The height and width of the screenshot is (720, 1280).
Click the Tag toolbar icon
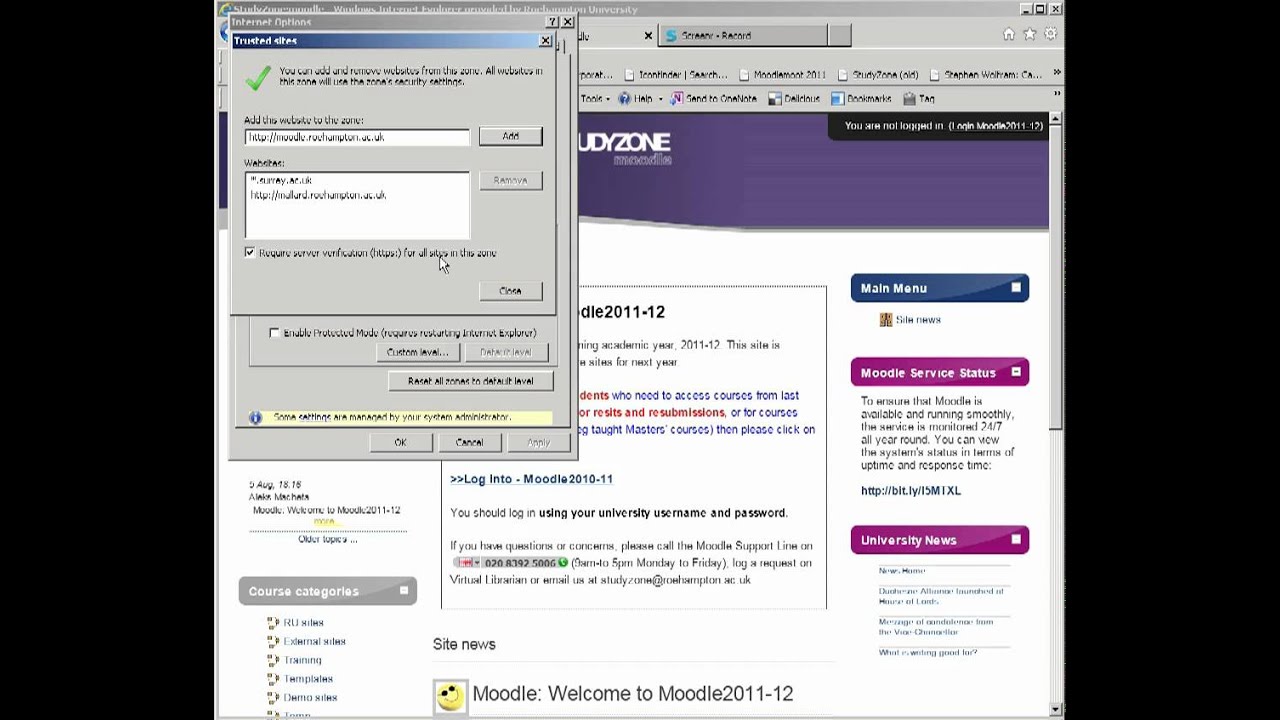tap(909, 99)
